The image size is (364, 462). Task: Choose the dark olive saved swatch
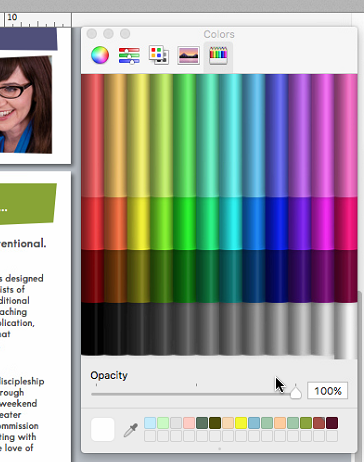[x=215, y=423]
